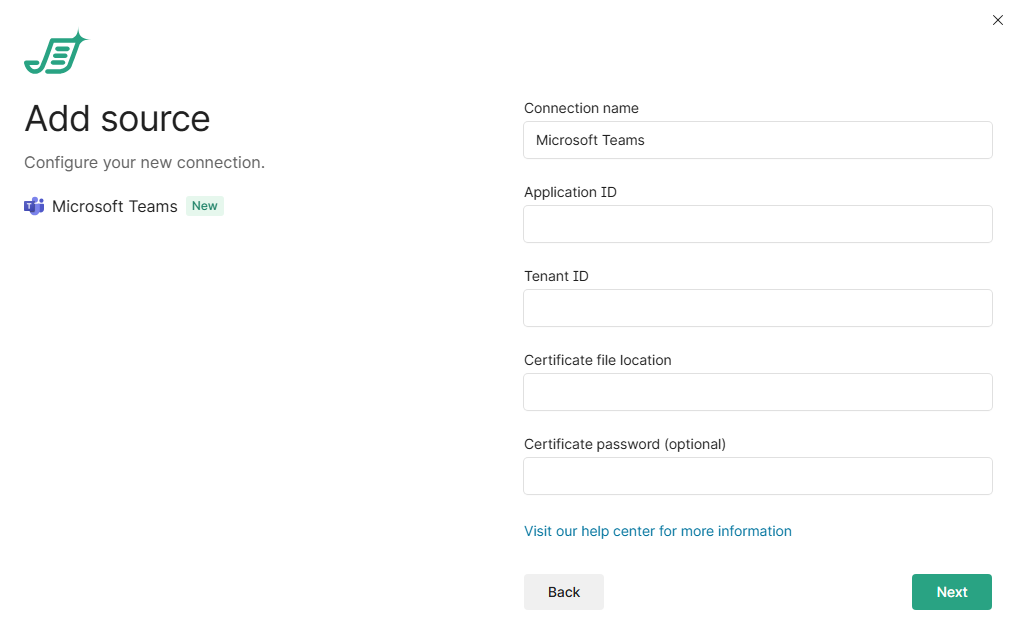Select the Microsoft Teams source label
This screenshot has height=630, width=1021.
tap(114, 207)
